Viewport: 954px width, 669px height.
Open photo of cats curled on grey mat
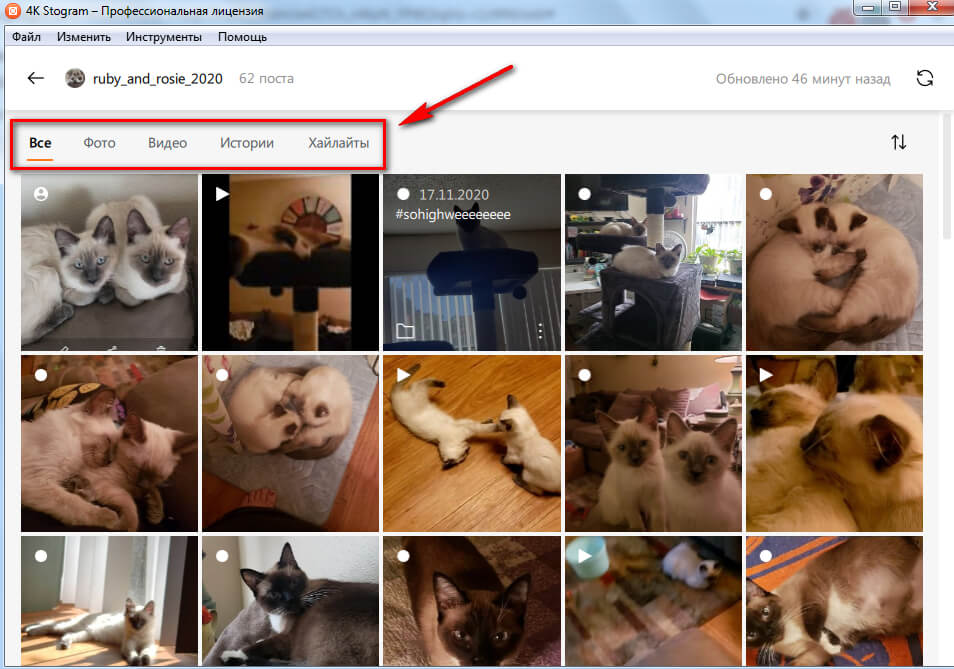coord(290,443)
